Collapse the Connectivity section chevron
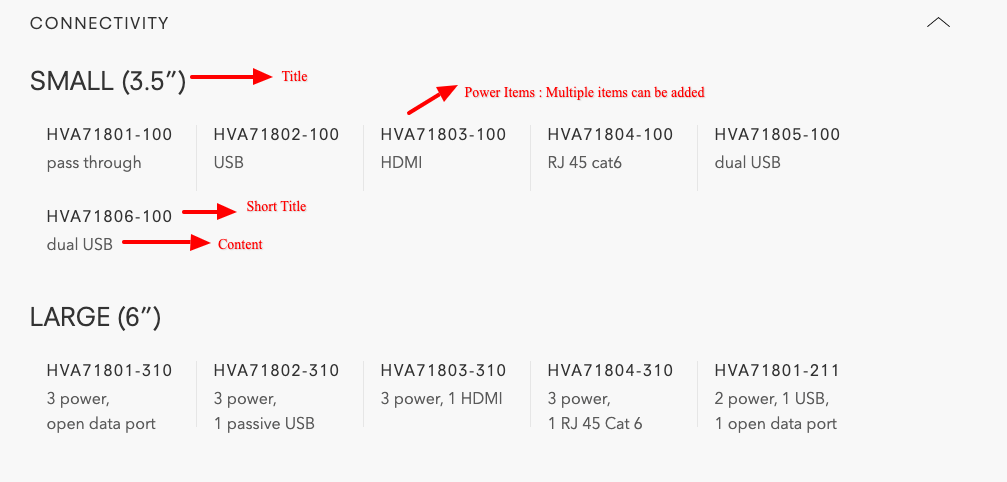 (938, 23)
